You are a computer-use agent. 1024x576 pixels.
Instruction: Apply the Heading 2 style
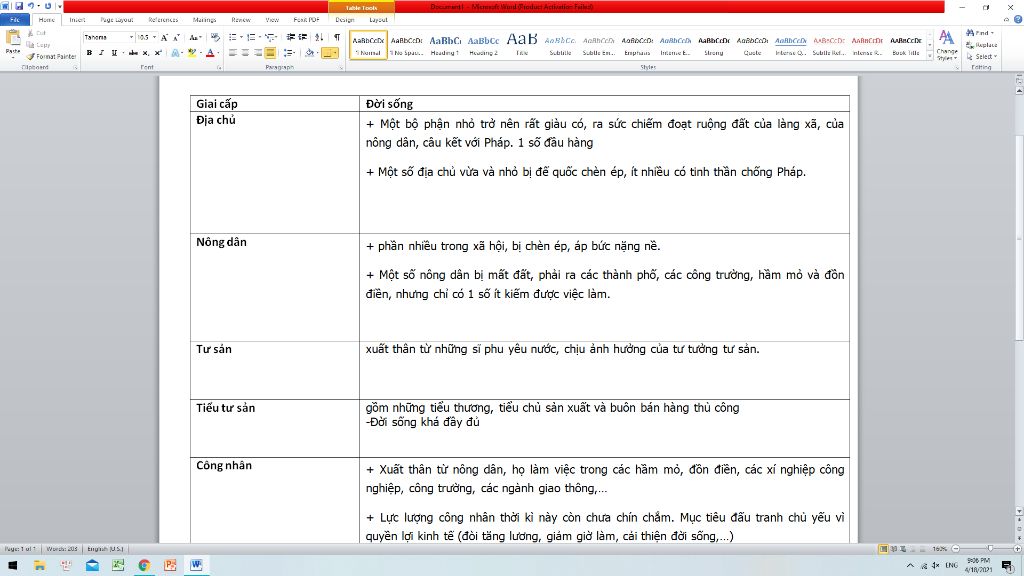pyautogui.click(x=483, y=45)
